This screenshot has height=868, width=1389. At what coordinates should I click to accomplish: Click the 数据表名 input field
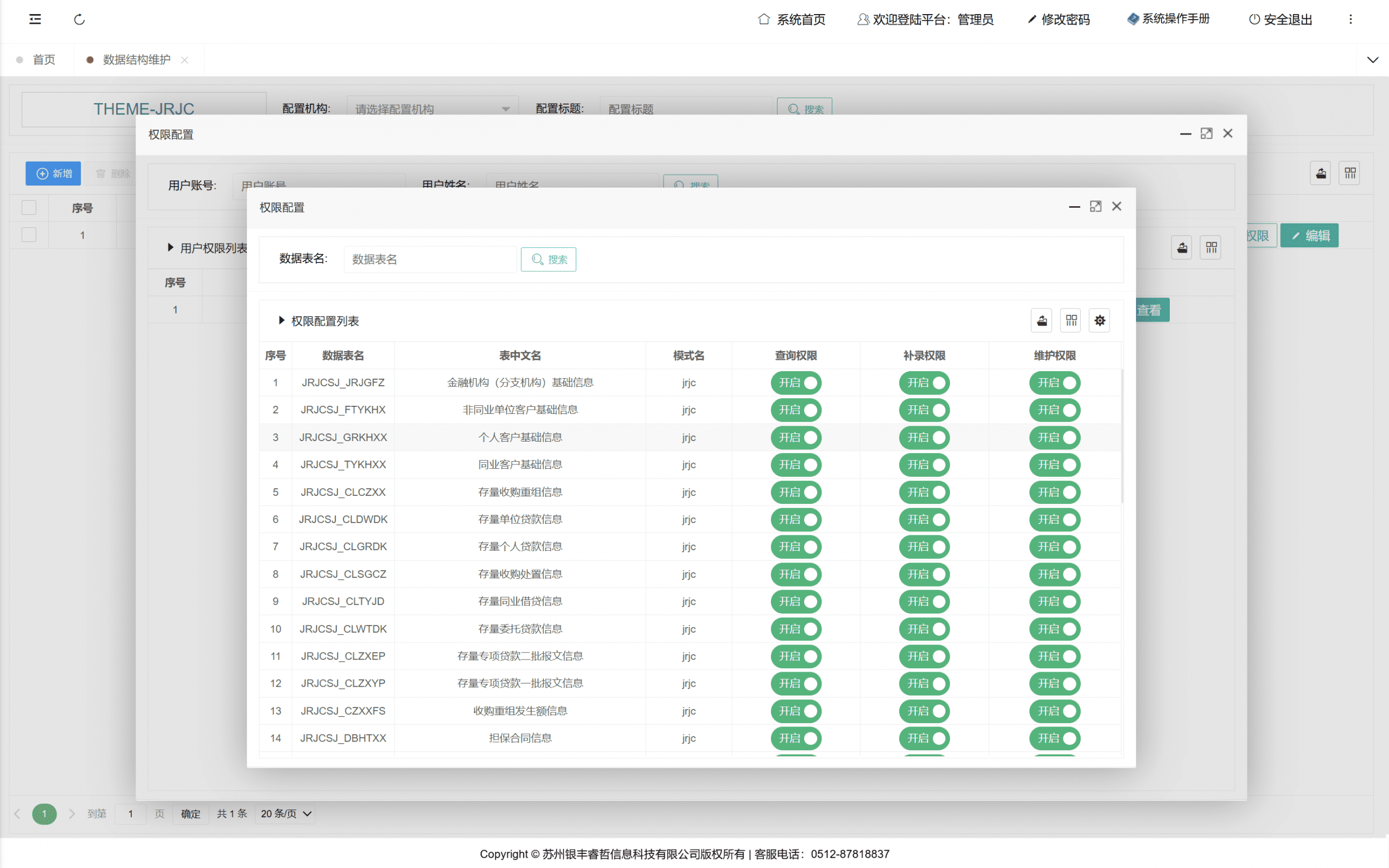pyautogui.click(x=429, y=259)
